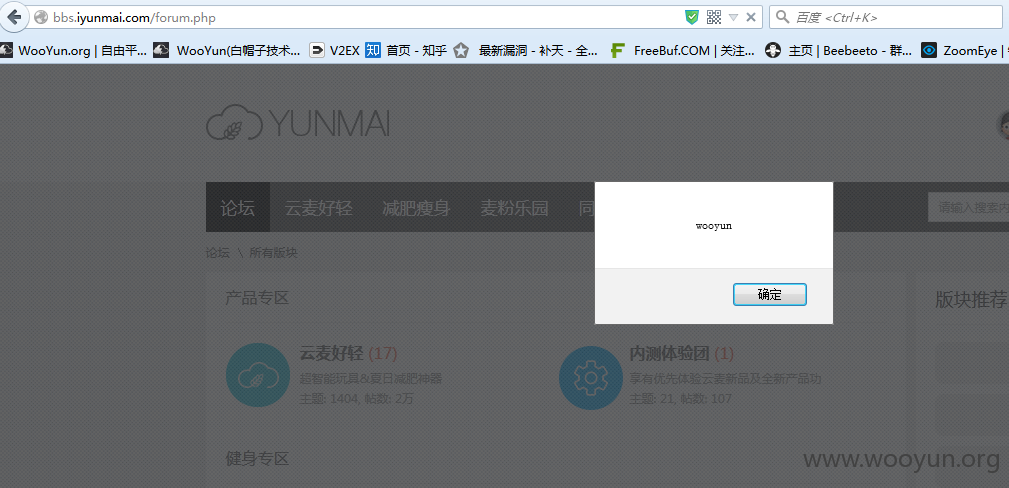Select the 减肥瘦身 navigation tab
This screenshot has height=488, width=1009.
(x=416, y=208)
